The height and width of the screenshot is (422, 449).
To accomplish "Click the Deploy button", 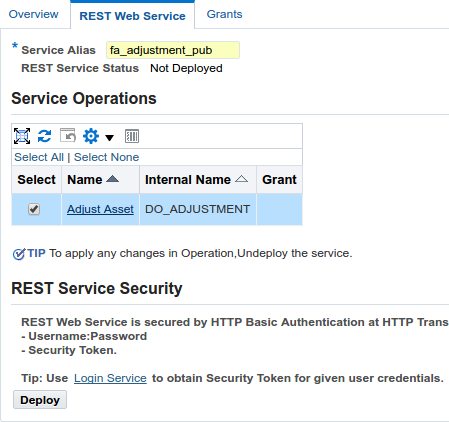I will point(40,400).
